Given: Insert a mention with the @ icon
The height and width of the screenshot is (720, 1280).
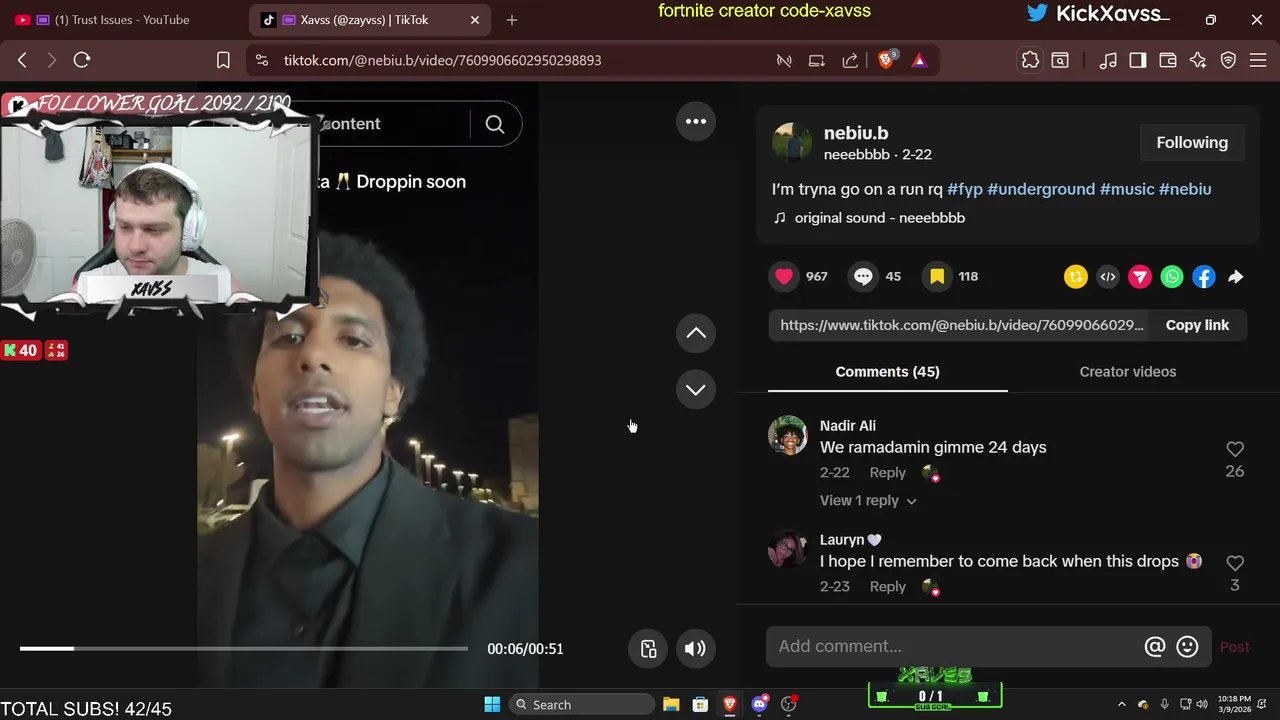Looking at the screenshot, I should [1155, 647].
